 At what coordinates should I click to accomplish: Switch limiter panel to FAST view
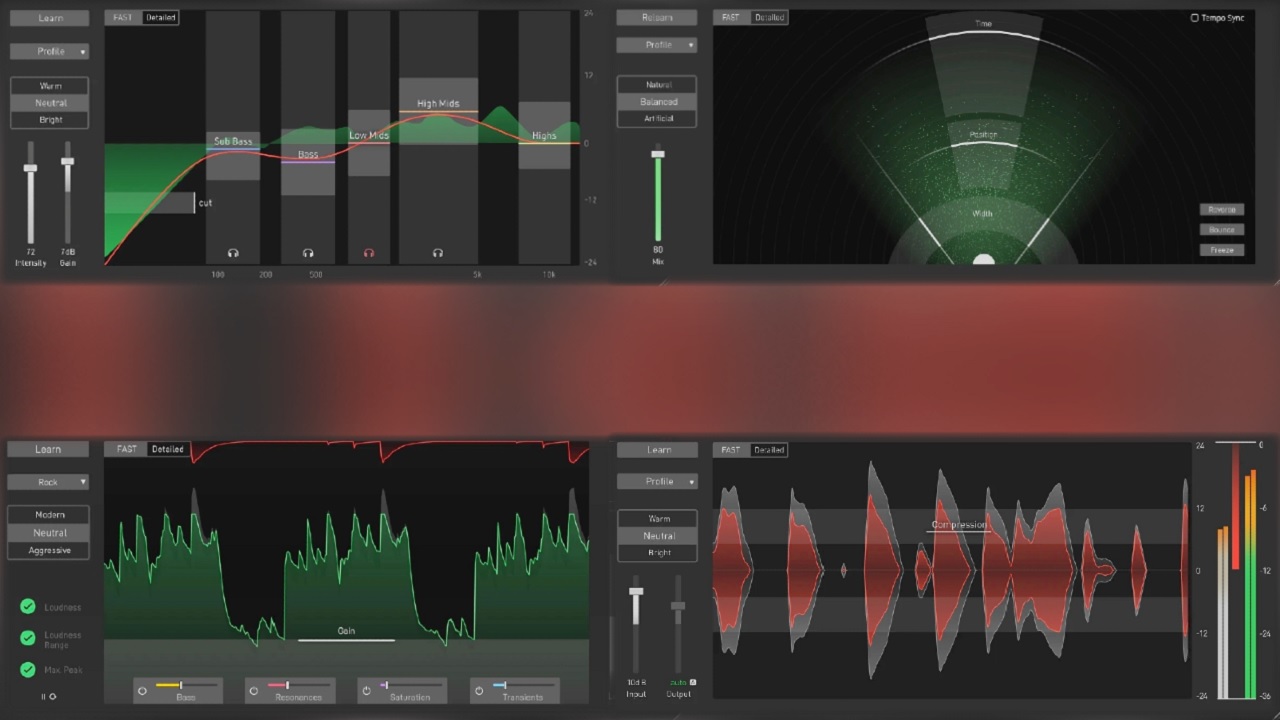pyautogui.click(x=126, y=450)
